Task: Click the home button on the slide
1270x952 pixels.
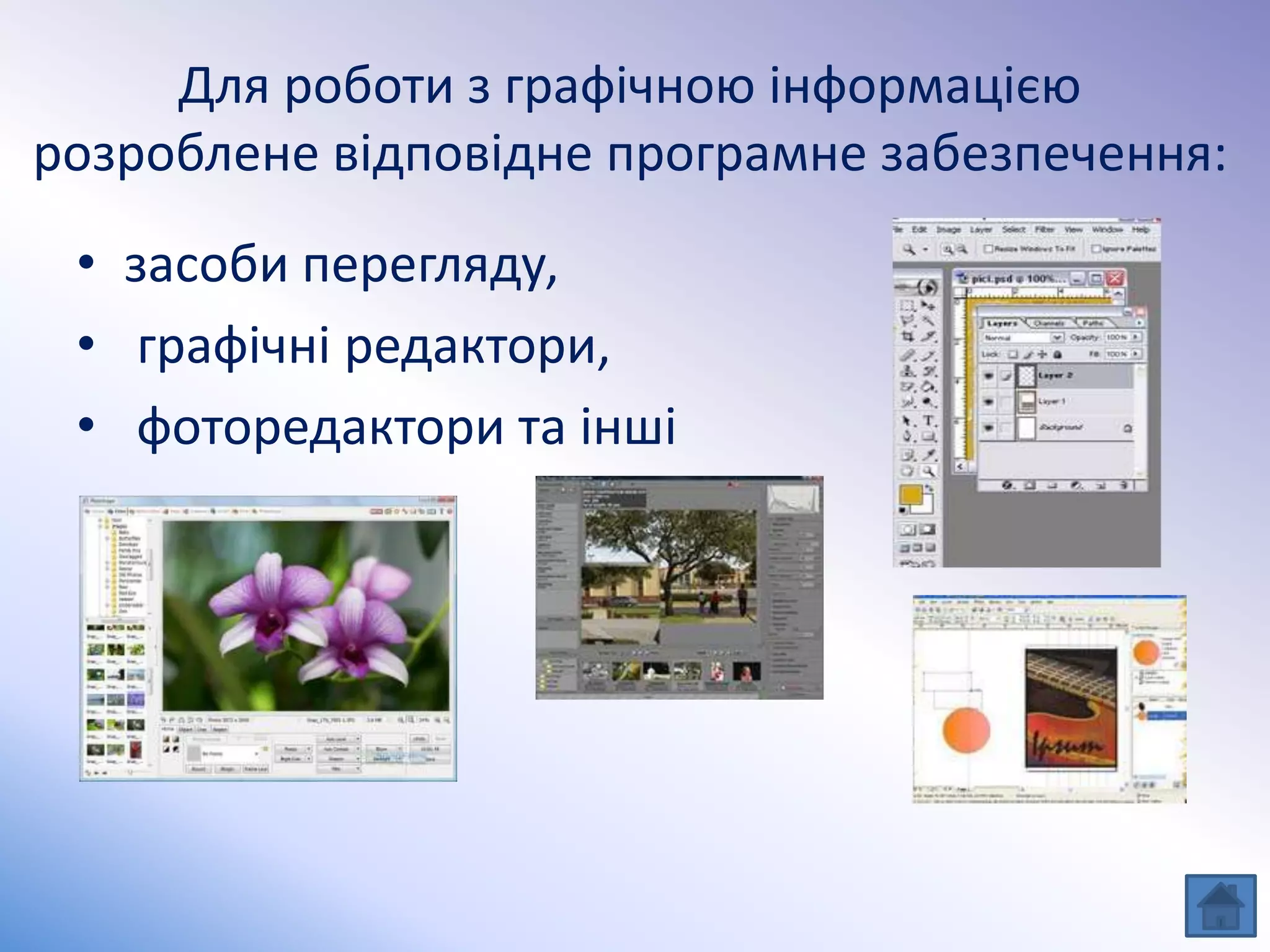Action: point(1220,905)
